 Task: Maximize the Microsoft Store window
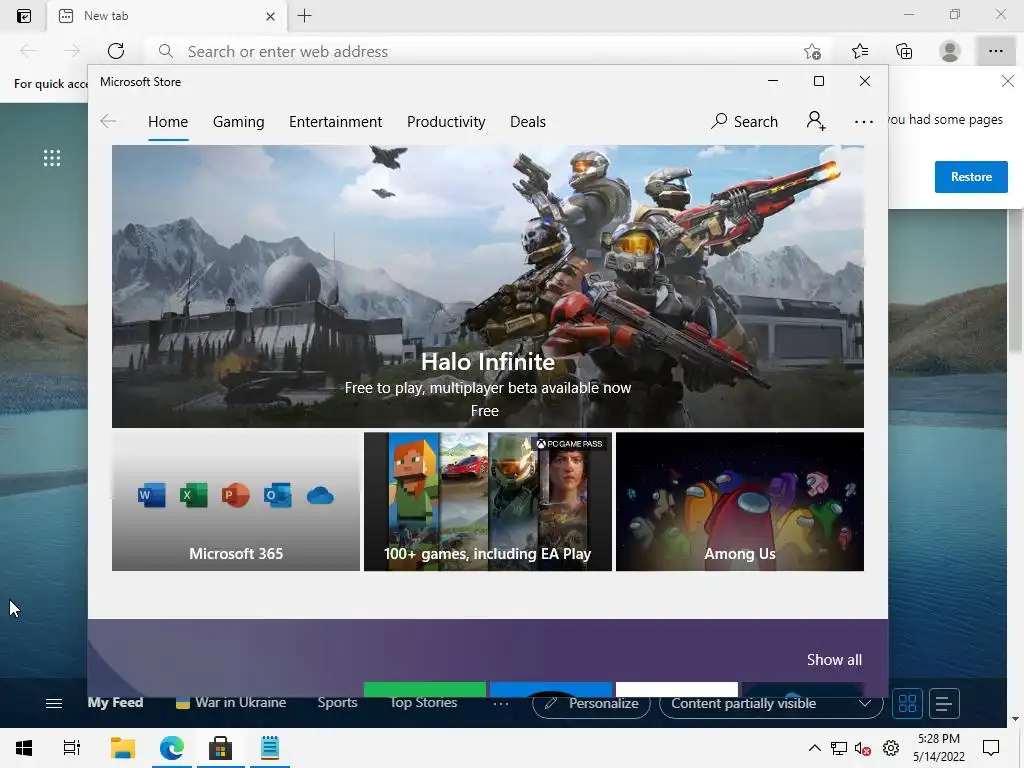pyautogui.click(x=818, y=81)
